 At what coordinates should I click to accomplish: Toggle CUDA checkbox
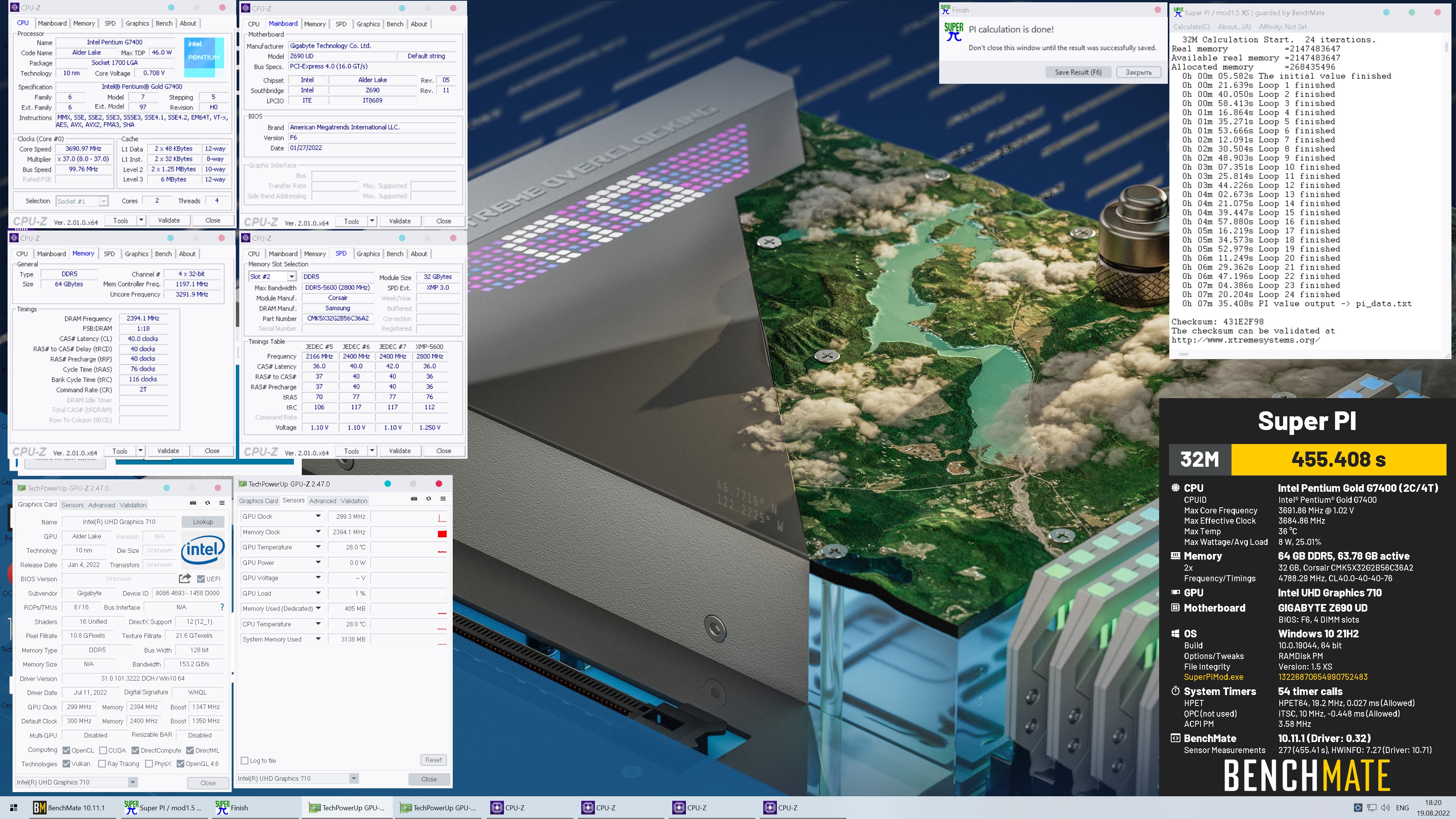click(x=103, y=751)
